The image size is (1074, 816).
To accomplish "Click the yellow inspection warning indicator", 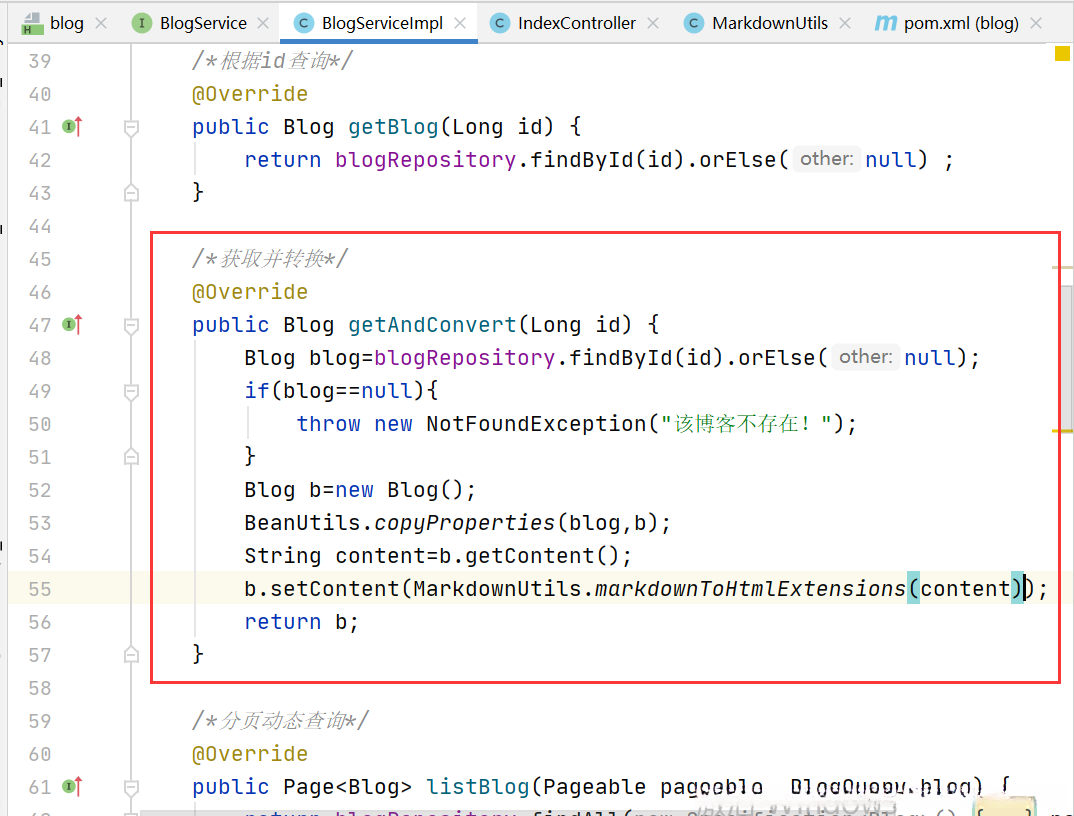I will pos(1062,53).
